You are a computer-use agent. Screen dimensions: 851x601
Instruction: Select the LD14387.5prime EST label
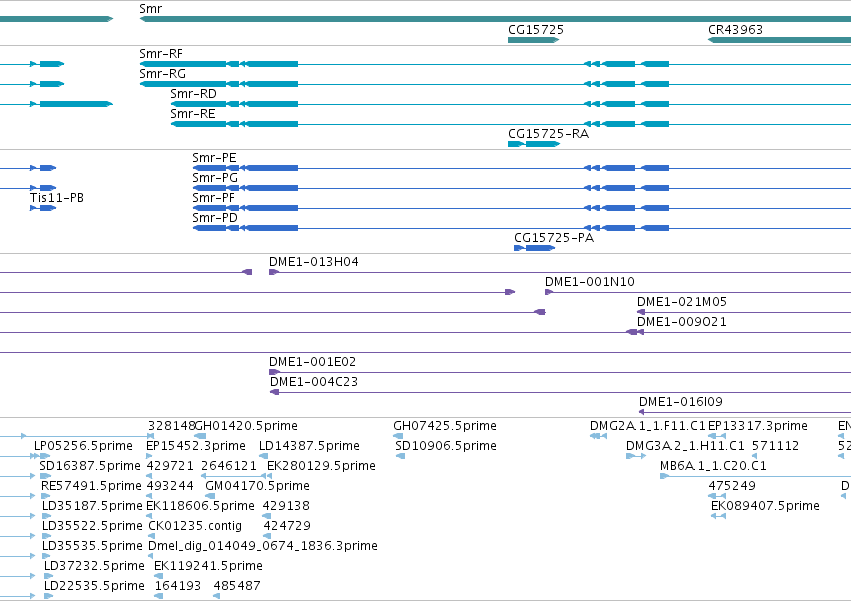309,446
